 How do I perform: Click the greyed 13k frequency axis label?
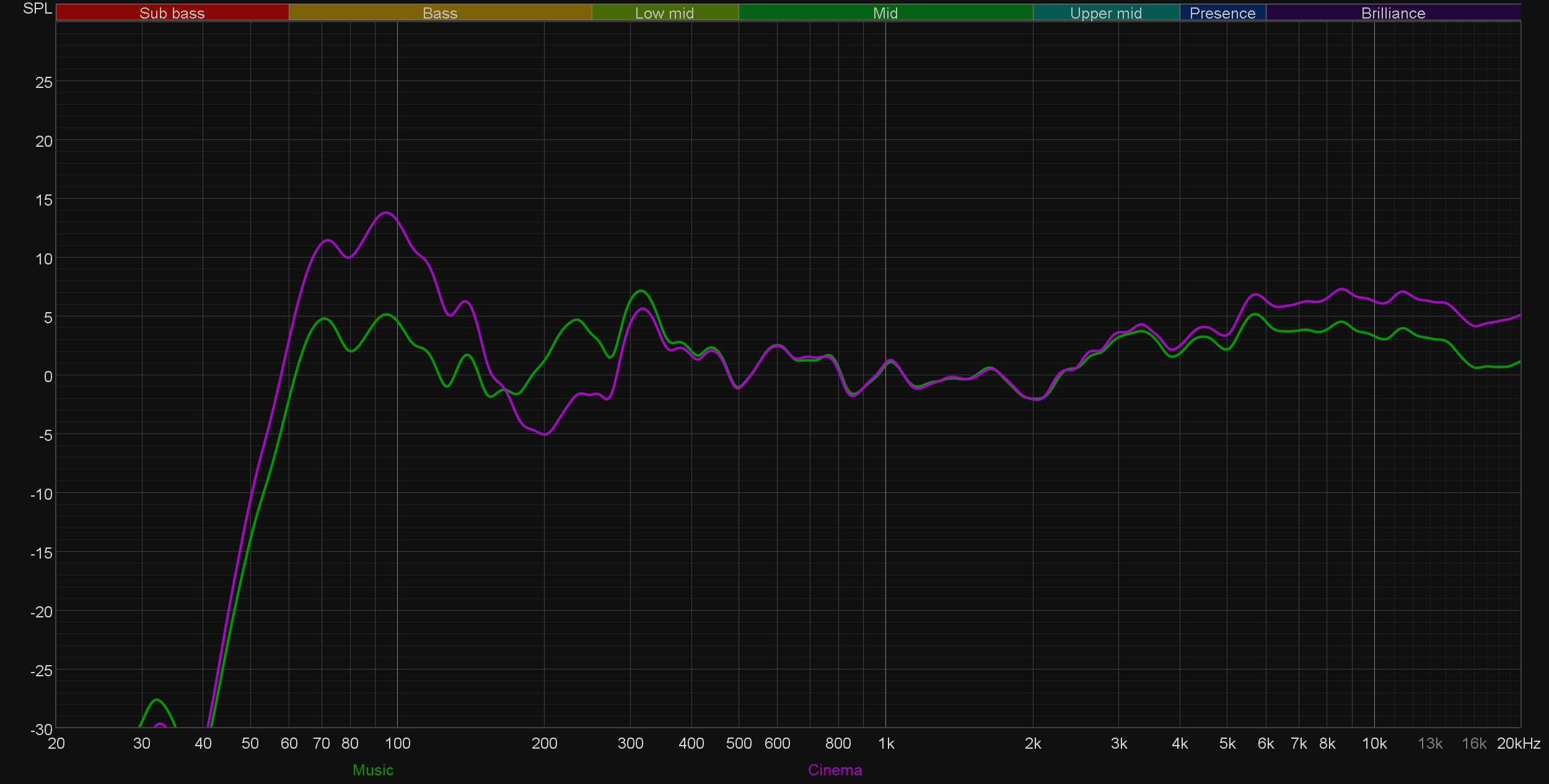coord(1430,744)
